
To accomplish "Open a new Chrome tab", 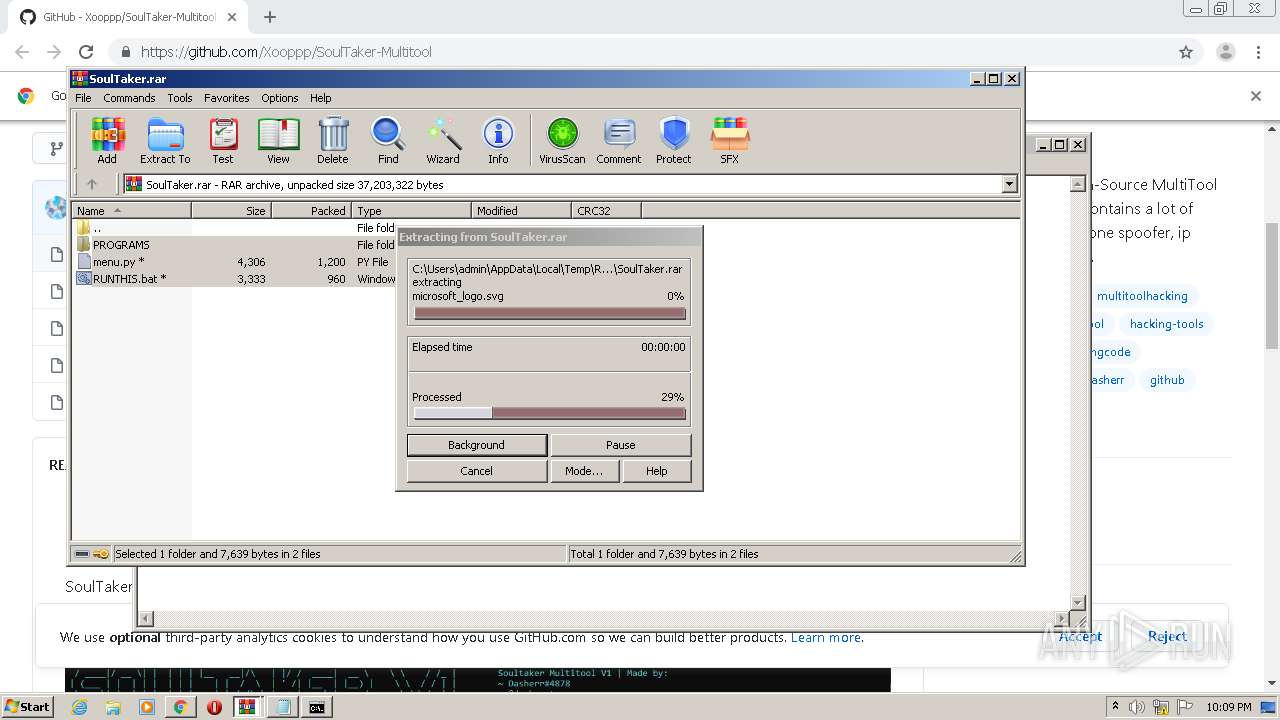I will tap(270, 17).
